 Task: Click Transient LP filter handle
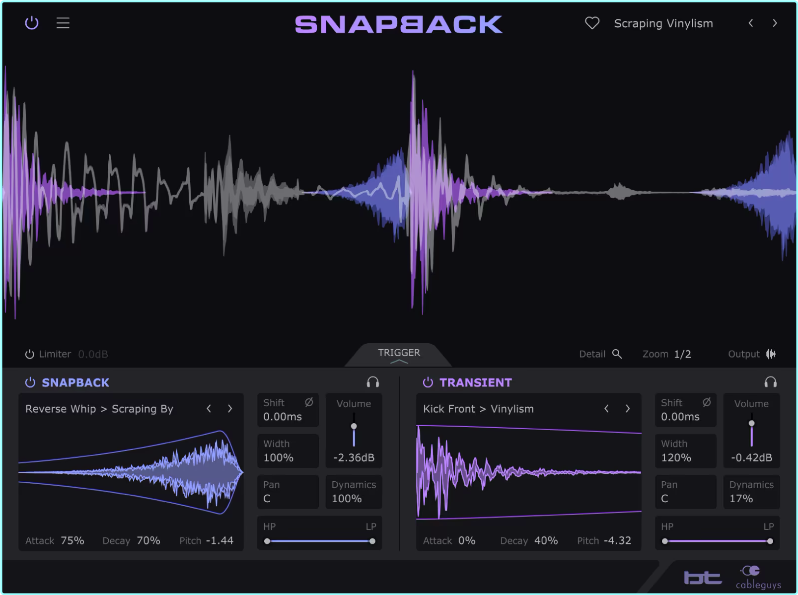(770, 541)
